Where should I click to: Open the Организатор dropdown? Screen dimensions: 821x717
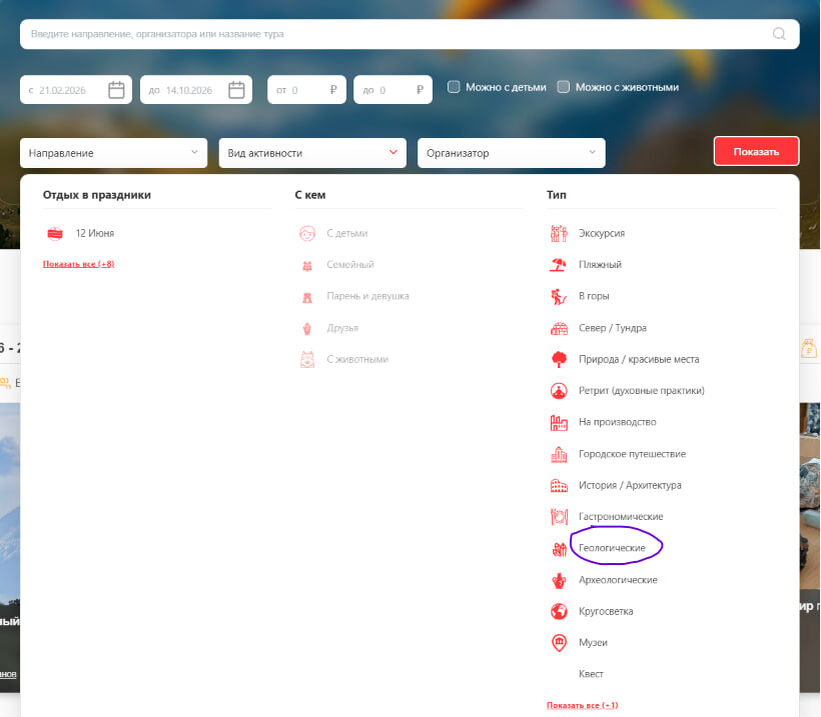click(x=512, y=153)
